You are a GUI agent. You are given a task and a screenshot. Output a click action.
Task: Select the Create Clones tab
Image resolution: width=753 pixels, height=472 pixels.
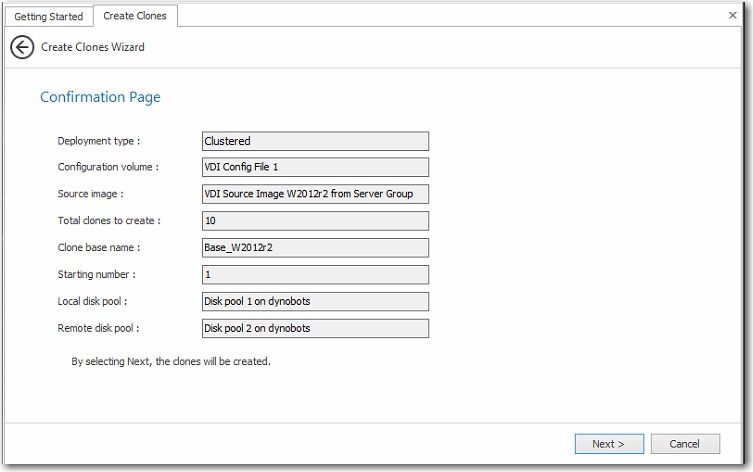(135, 16)
